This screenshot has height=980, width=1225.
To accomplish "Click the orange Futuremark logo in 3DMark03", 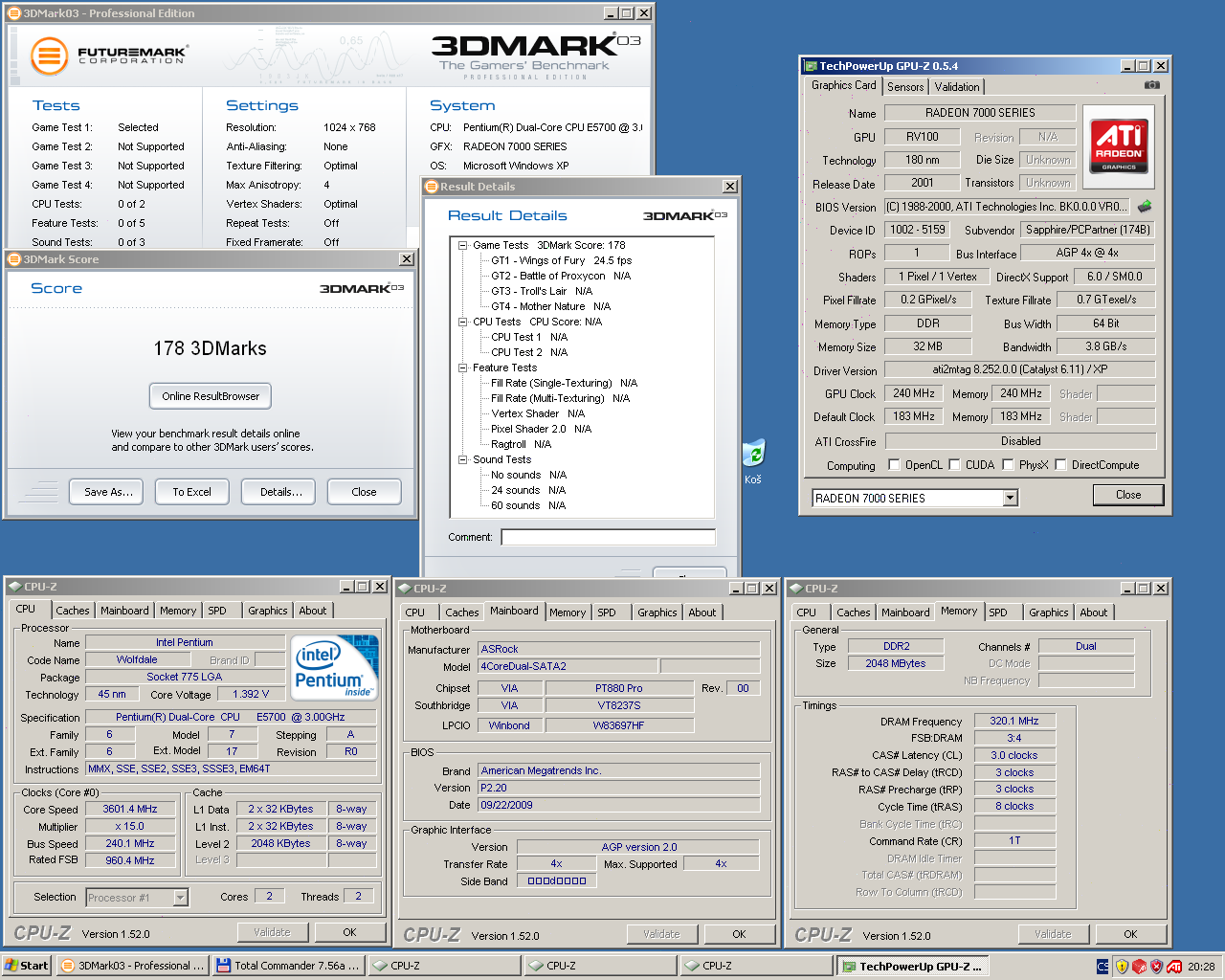I will coord(49,56).
